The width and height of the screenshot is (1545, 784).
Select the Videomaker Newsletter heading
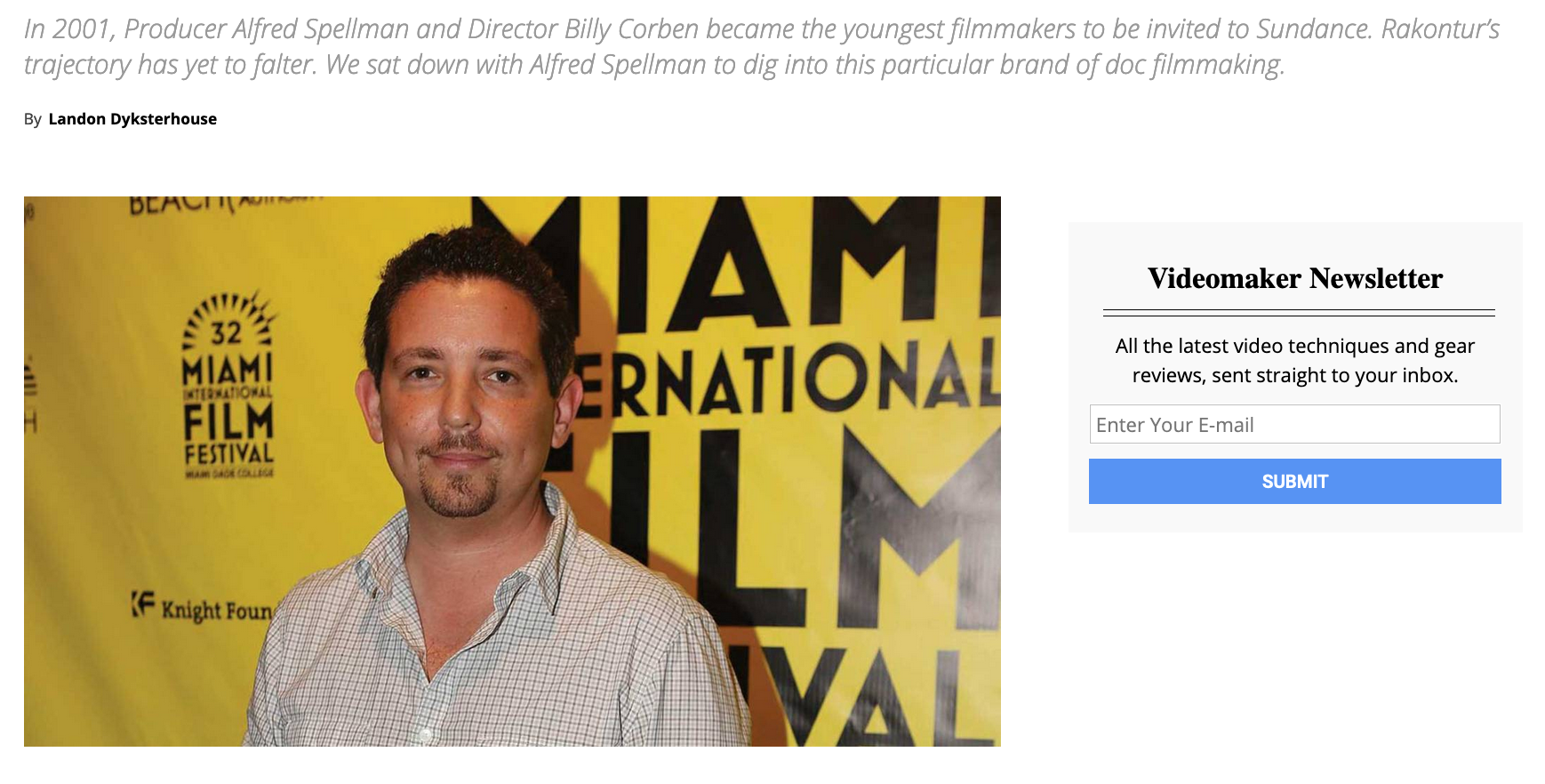tap(1294, 278)
